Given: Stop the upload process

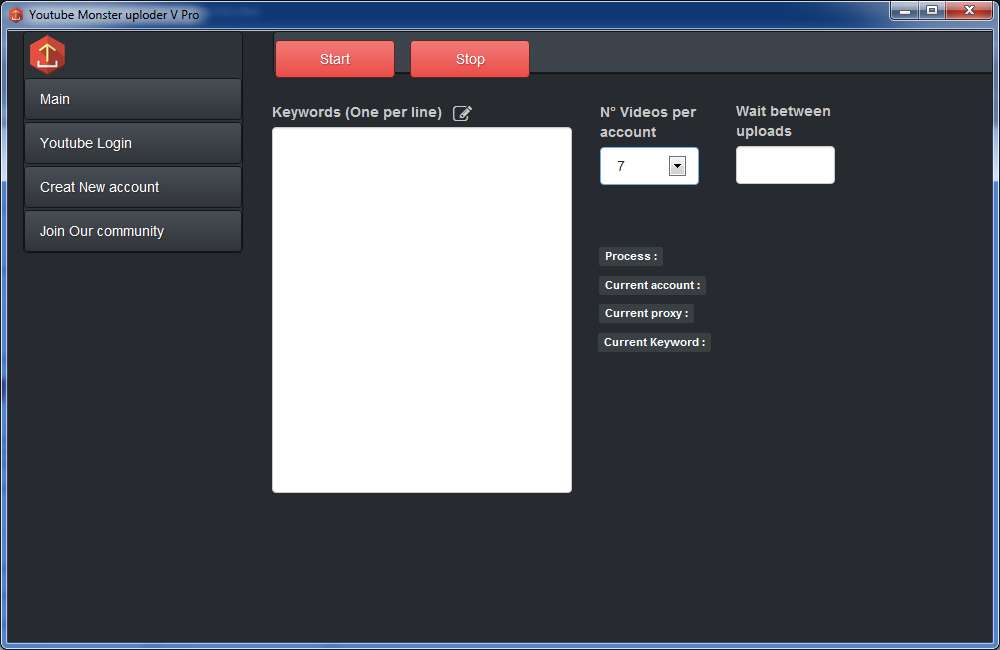Looking at the screenshot, I should [x=470, y=59].
